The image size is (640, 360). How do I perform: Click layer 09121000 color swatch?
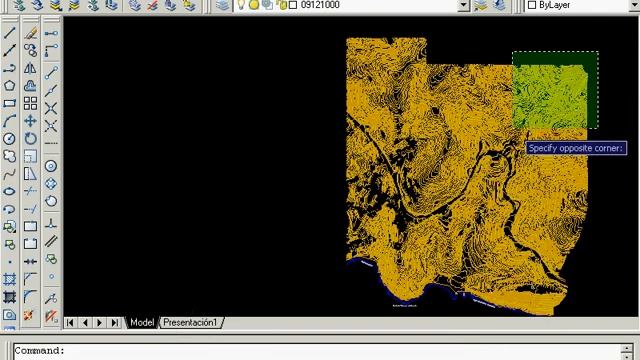point(293,5)
